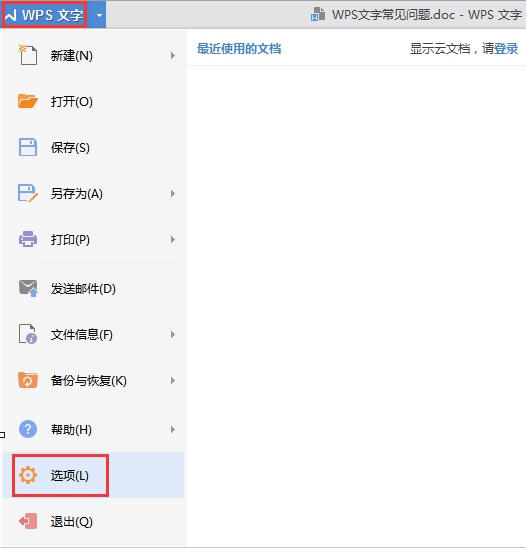This screenshot has width=527, height=549.
Task: Click the Save As pencil-disk icon
Action: (x=28, y=193)
